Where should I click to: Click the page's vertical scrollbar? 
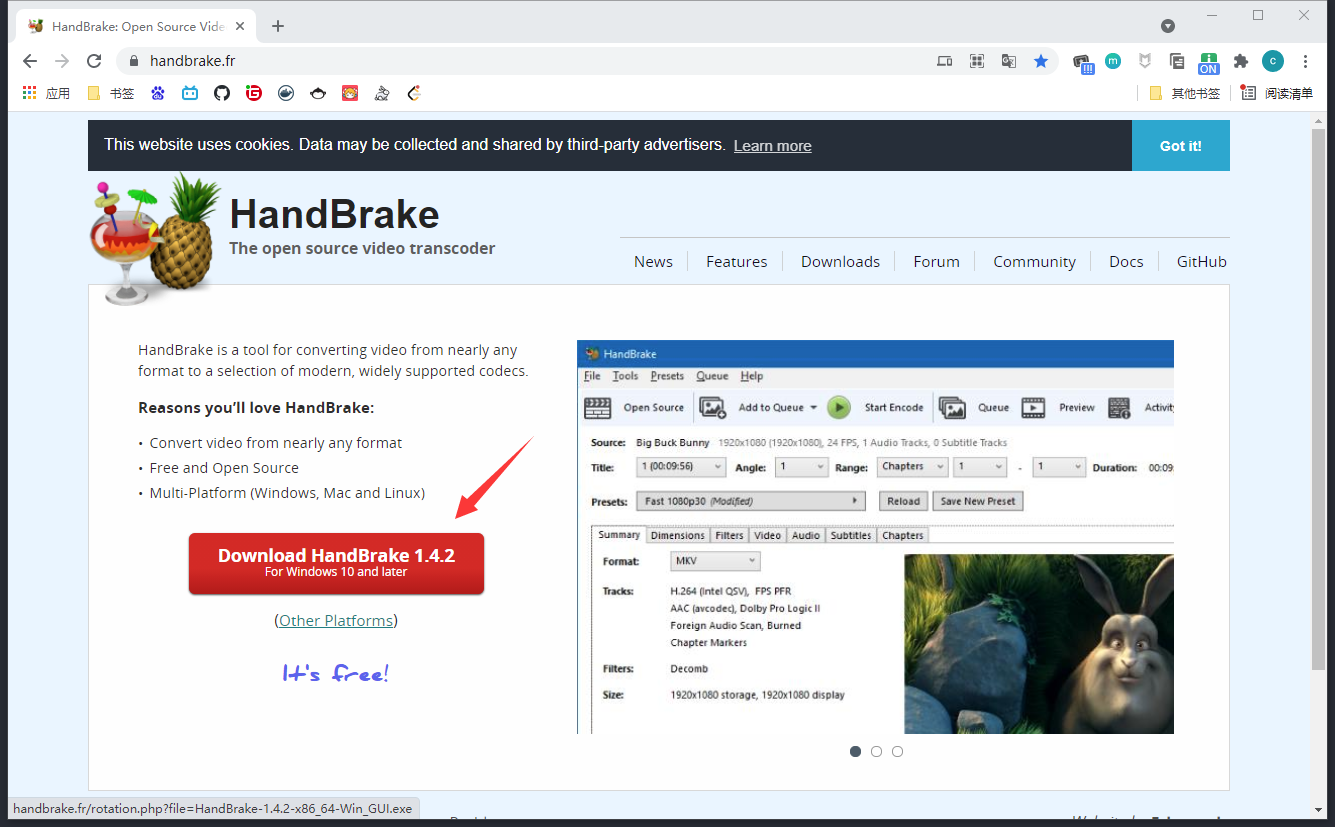(x=1318, y=400)
